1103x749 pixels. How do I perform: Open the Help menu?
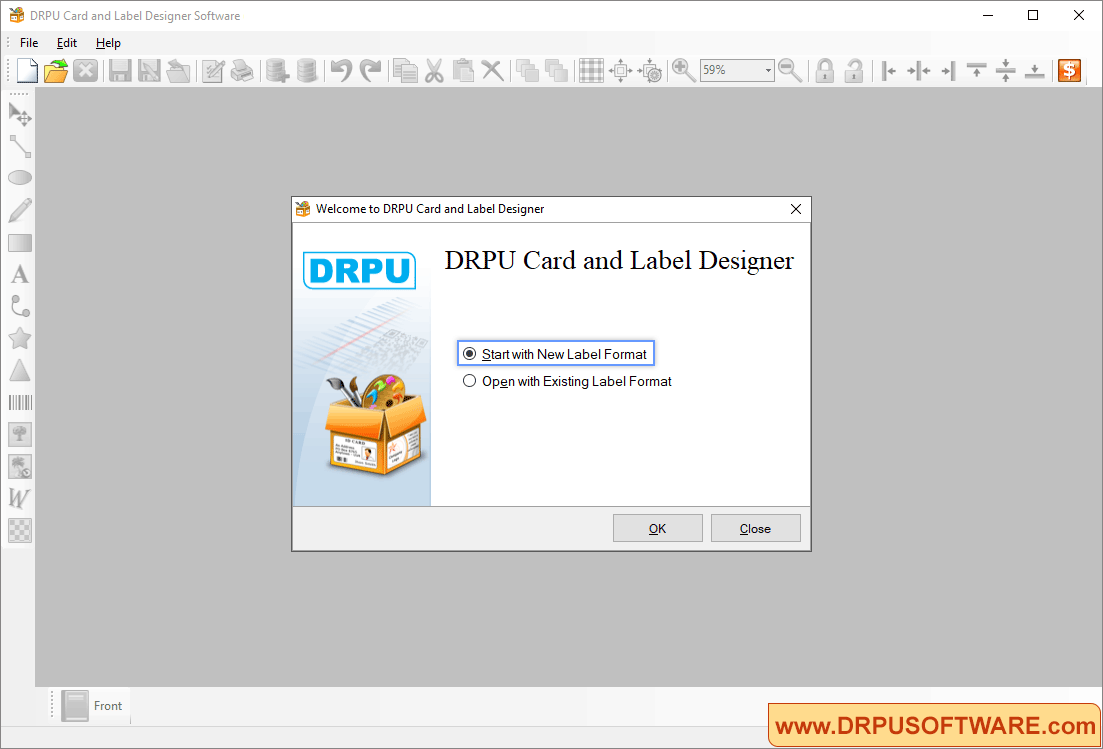(x=108, y=43)
